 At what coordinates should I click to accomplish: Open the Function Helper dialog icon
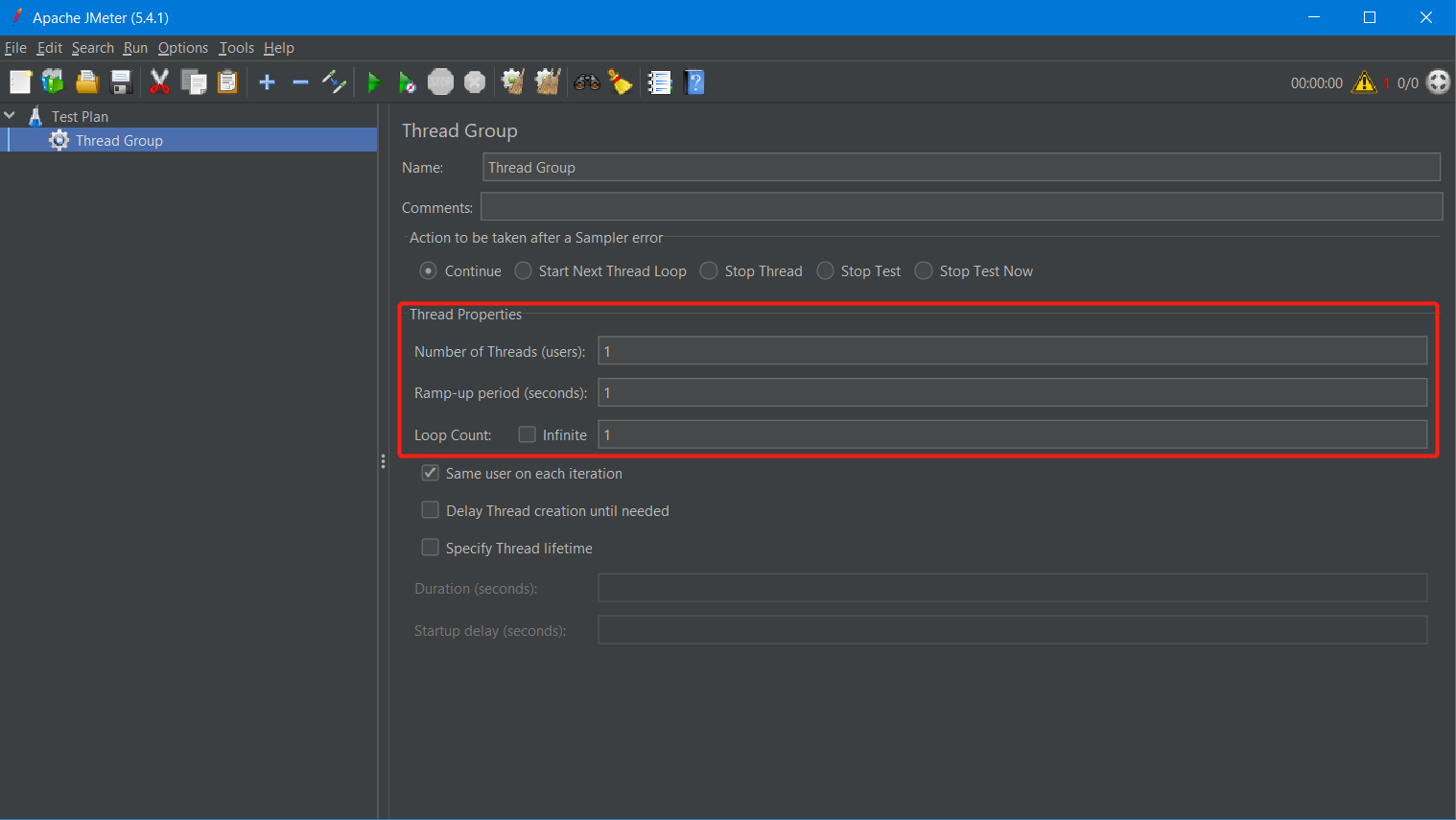tap(660, 82)
